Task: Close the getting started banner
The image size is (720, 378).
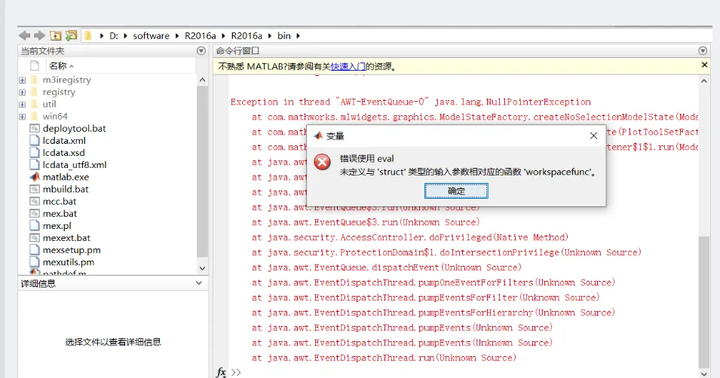Action: (704, 65)
